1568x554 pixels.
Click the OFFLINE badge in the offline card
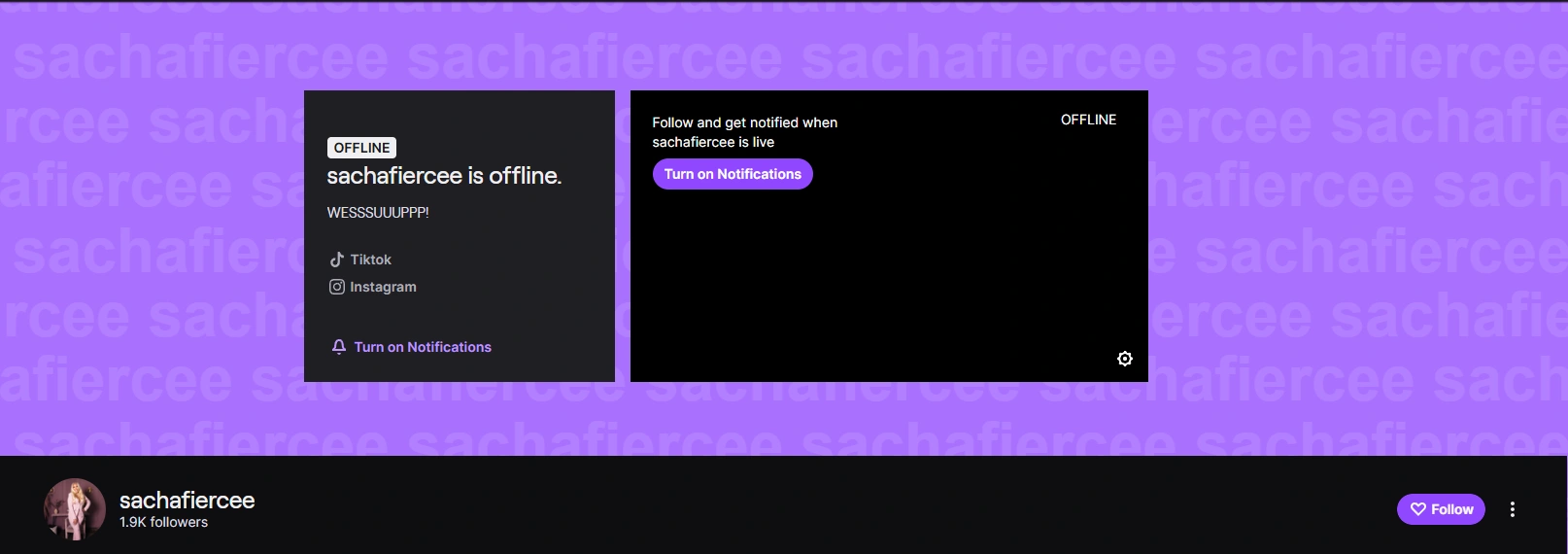coord(361,148)
